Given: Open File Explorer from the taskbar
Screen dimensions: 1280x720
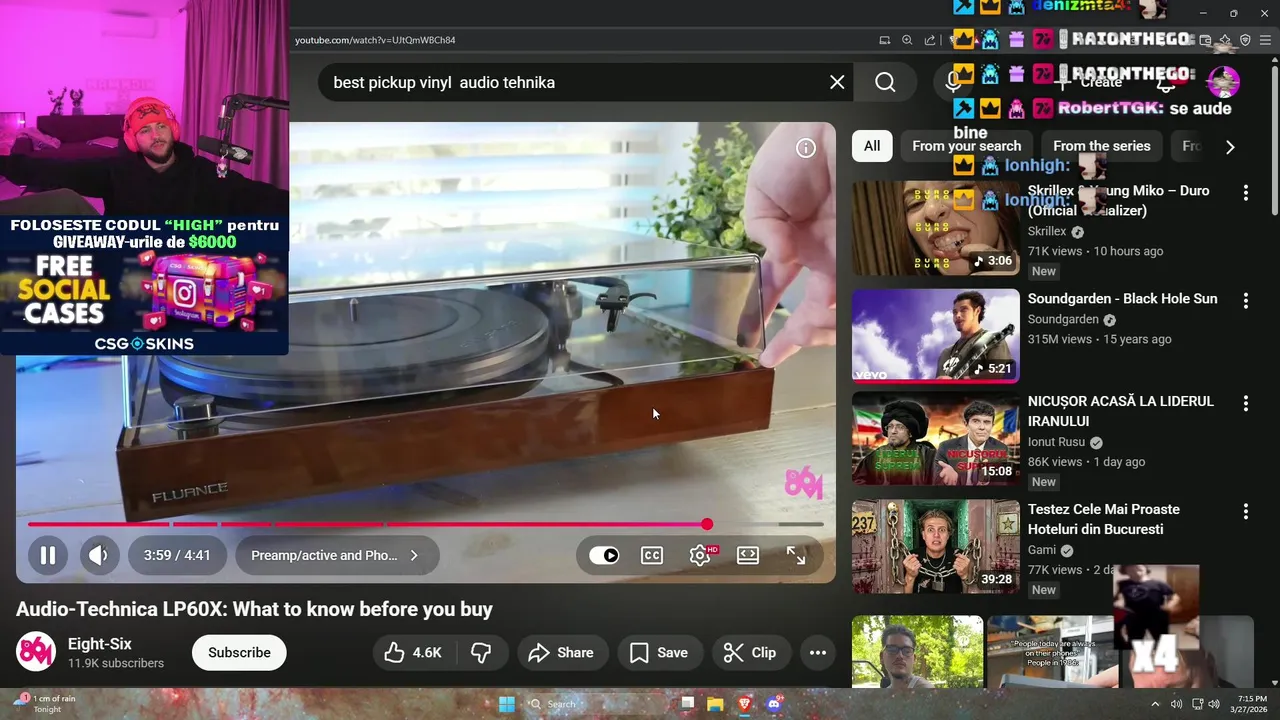Looking at the screenshot, I should [716, 704].
